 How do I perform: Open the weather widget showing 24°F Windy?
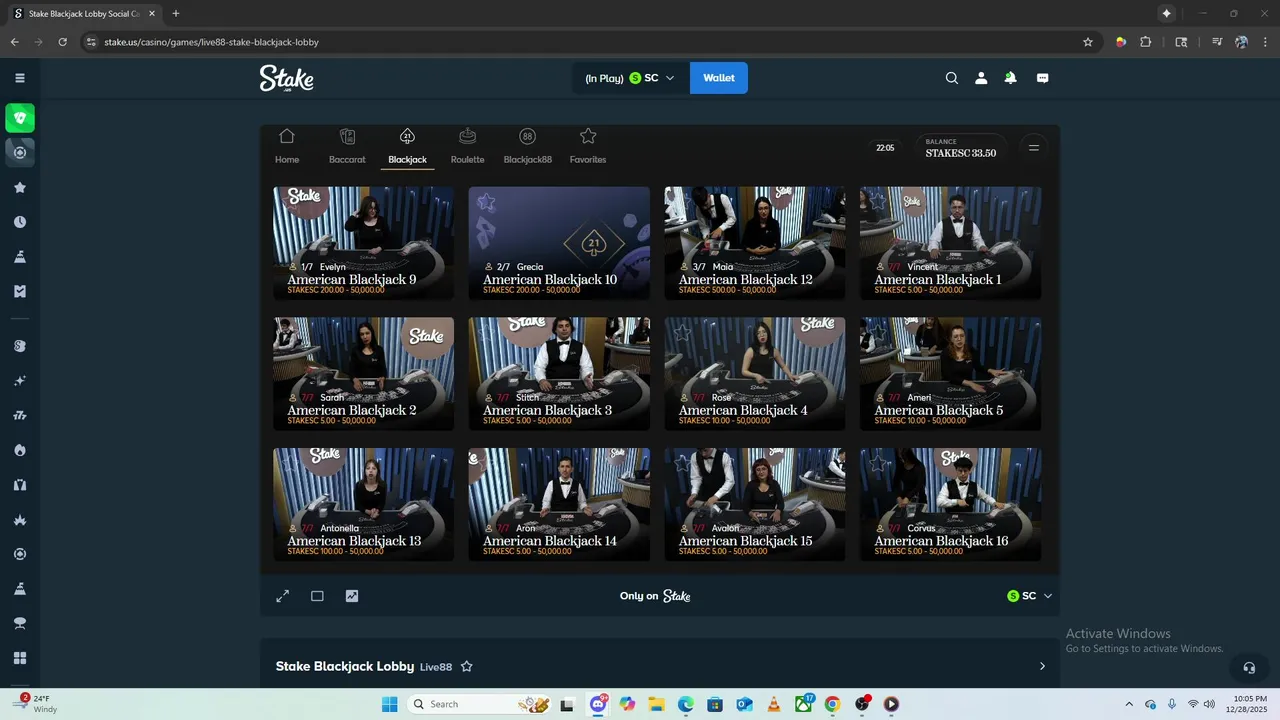pyautogui.click(x=35, y=704)
